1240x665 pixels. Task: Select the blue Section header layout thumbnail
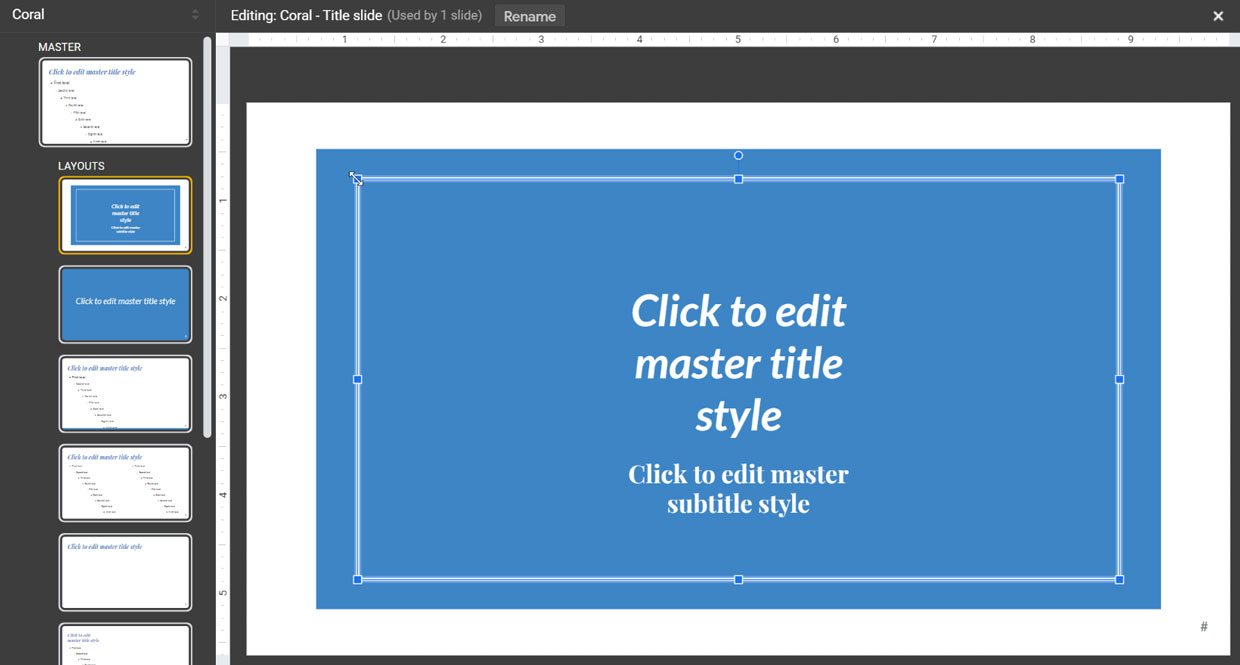pos(125,305)
